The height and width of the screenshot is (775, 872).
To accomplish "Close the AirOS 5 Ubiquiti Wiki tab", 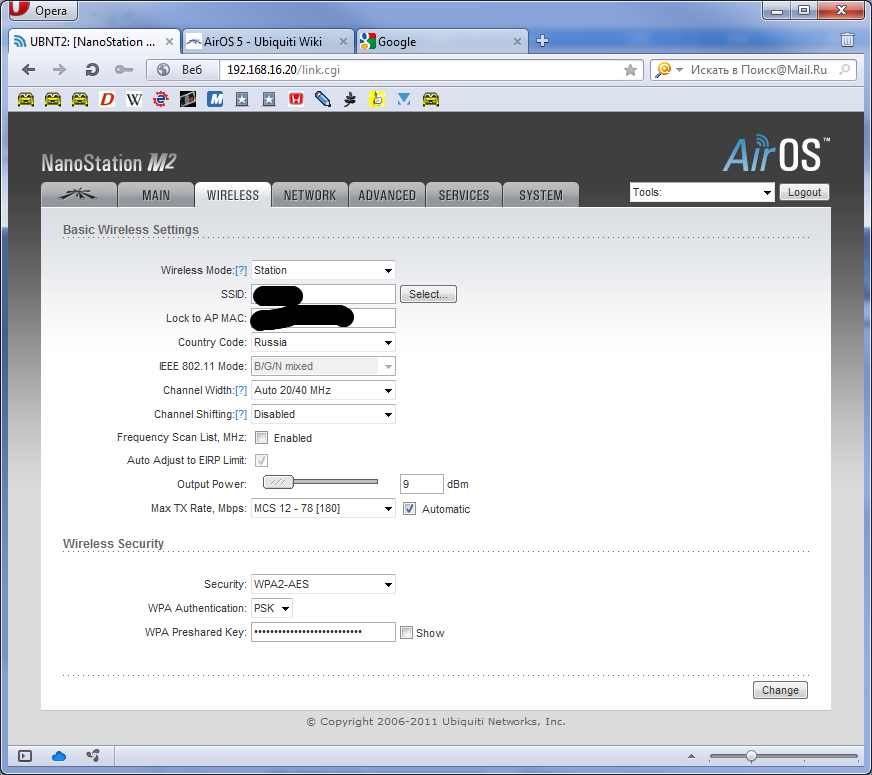I will coord(343,42).
